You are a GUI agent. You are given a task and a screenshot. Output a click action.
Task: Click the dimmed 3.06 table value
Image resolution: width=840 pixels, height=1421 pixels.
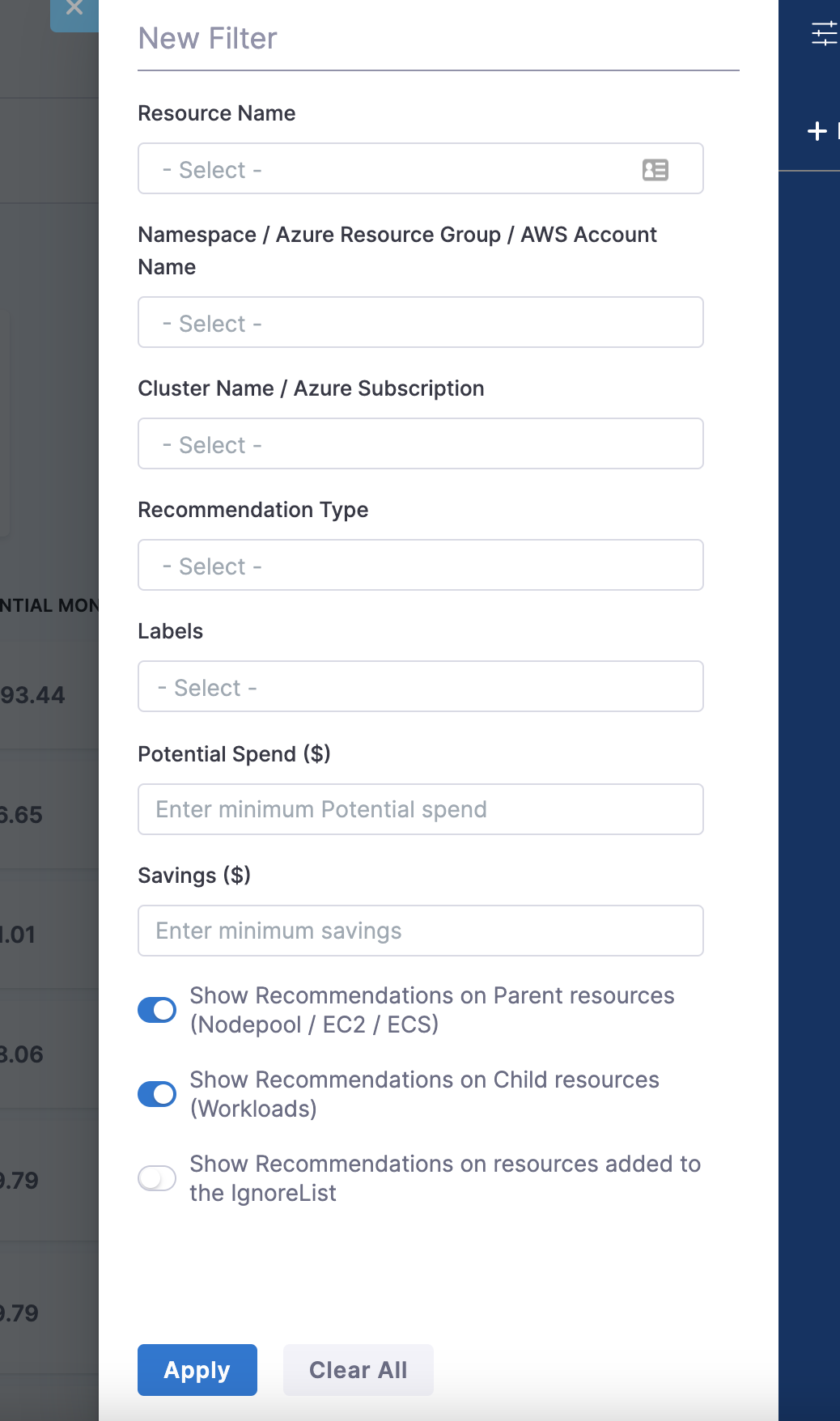pos(22,1054)
